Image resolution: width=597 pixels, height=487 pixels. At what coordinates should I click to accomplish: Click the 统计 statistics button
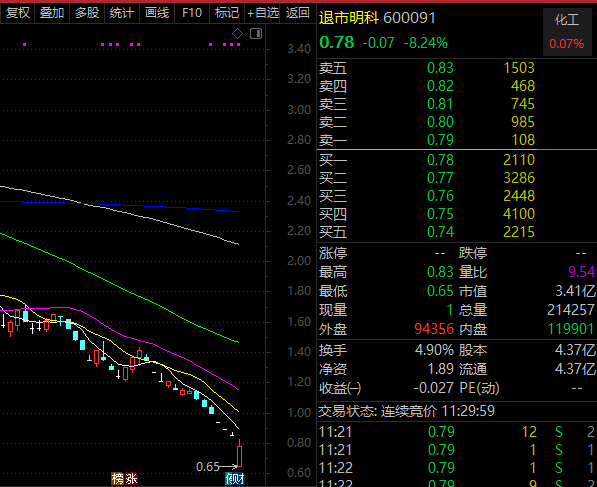click(122, 13)
